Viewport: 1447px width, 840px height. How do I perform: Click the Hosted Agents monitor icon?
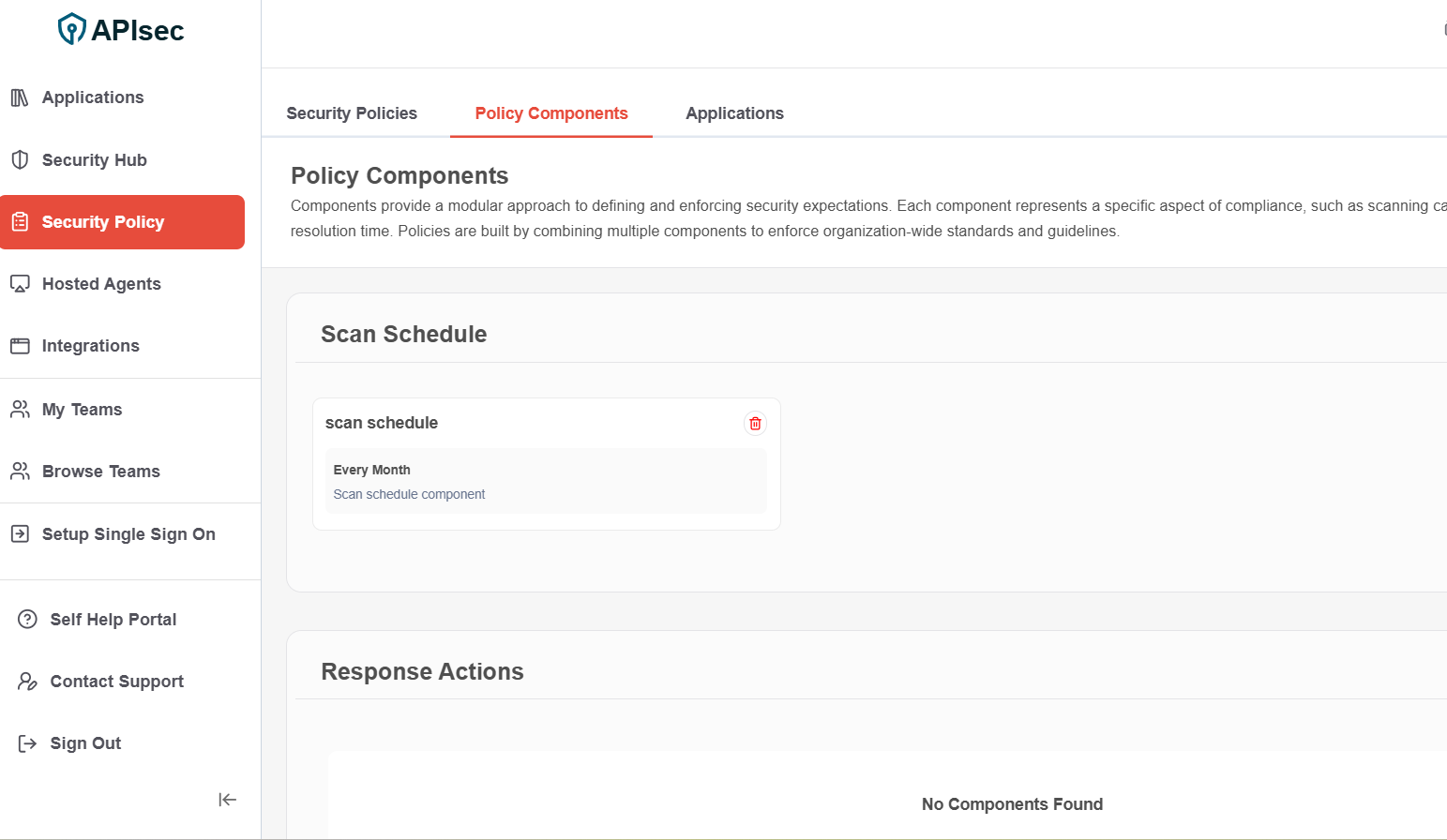click(x=20, y=284)
